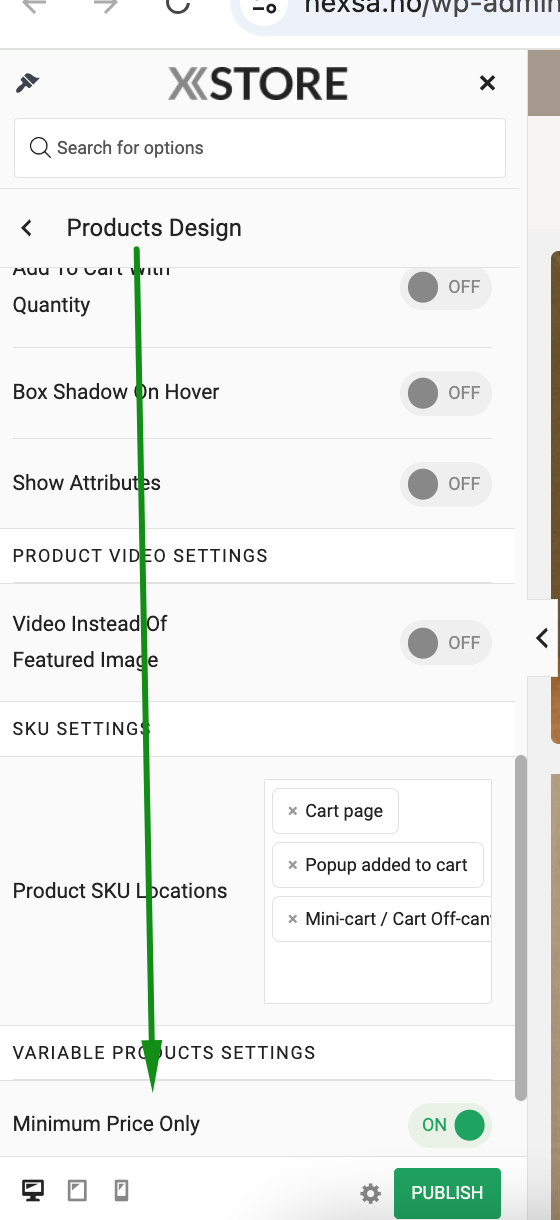
Task: Switch to mobile preview icon
Action: pyautogui.click(x=121, y=1190)
